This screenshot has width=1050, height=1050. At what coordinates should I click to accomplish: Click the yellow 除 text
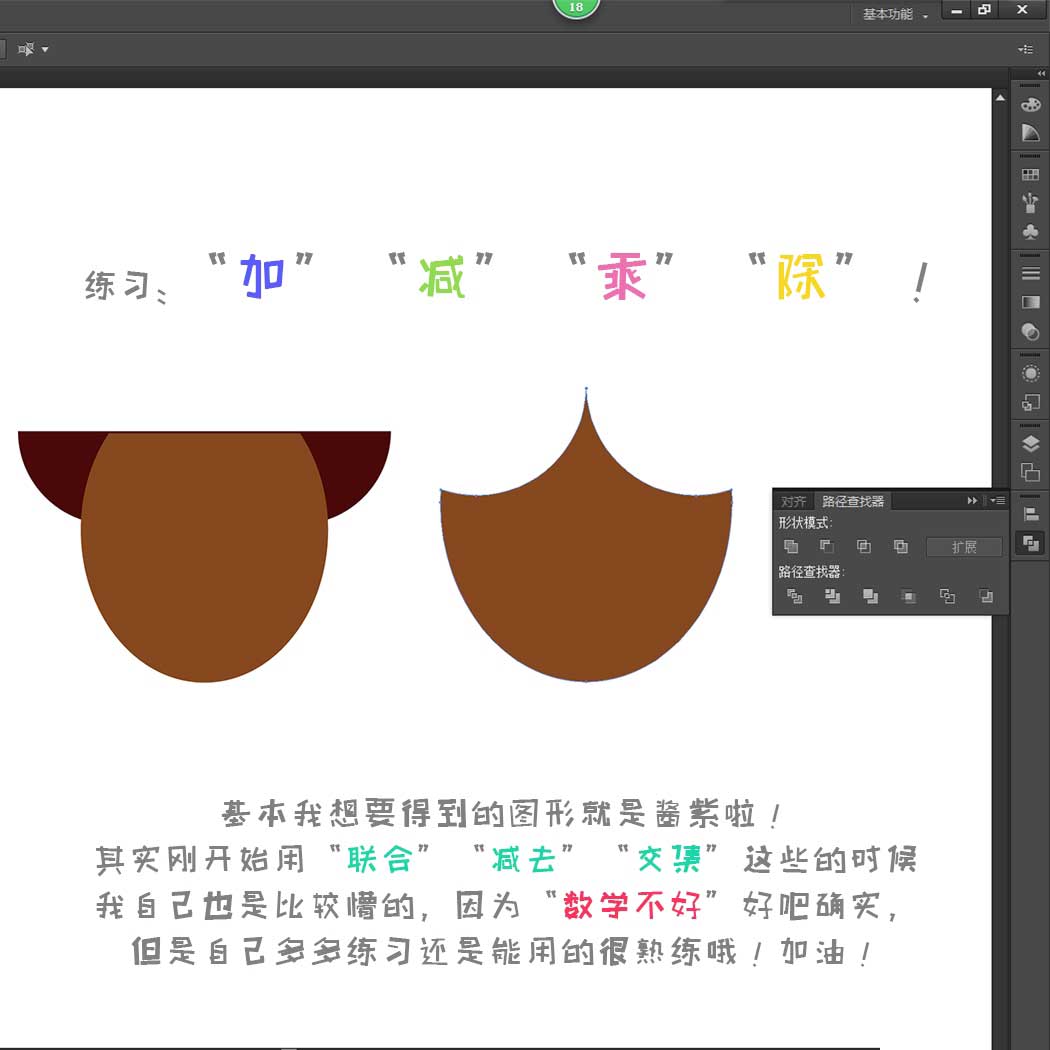tap(800, 277)
